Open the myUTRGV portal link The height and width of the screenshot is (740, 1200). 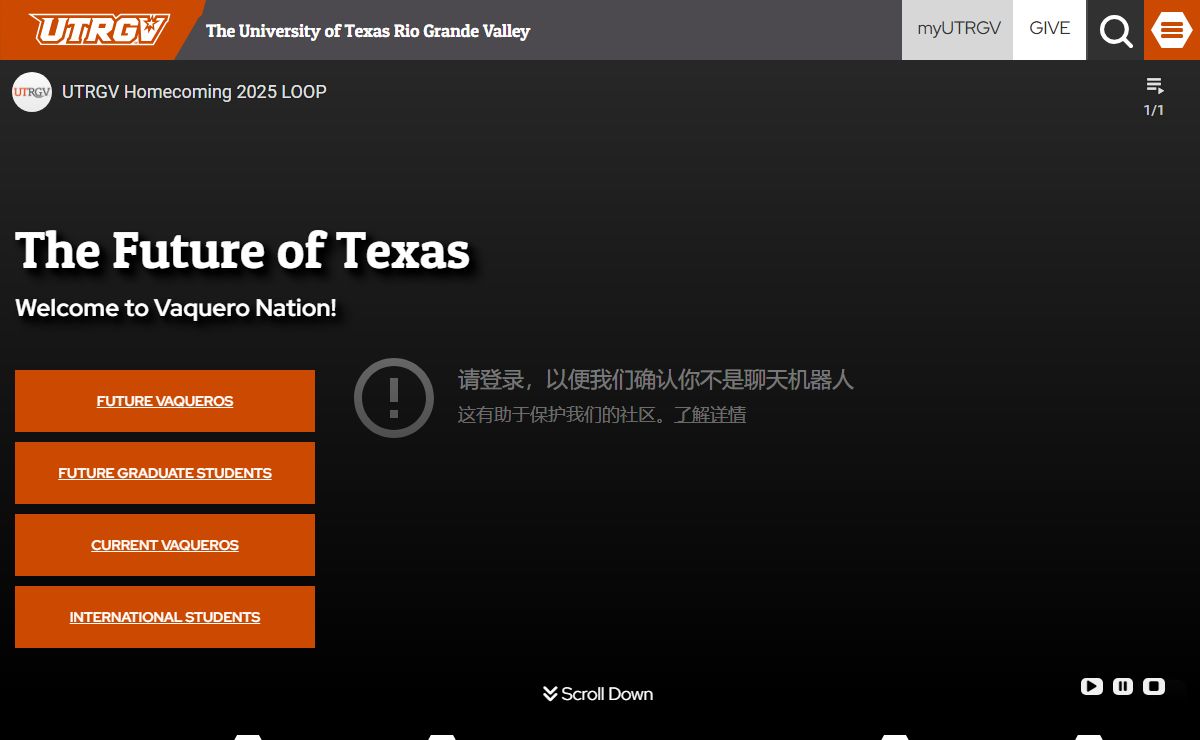pos(958,29)
